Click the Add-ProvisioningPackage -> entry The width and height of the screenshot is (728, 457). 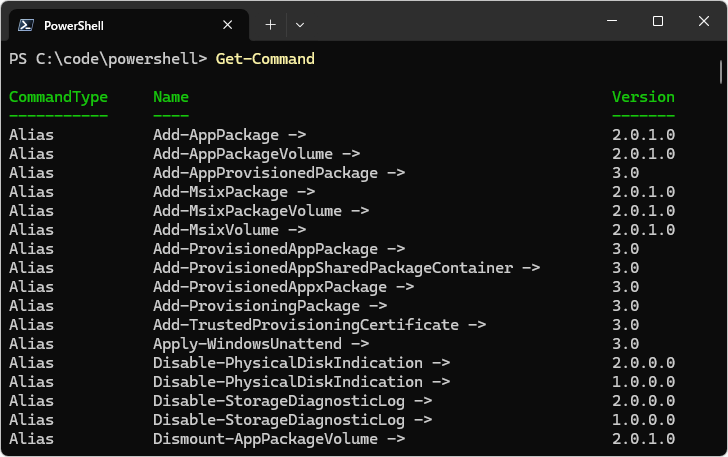(270, 307)
